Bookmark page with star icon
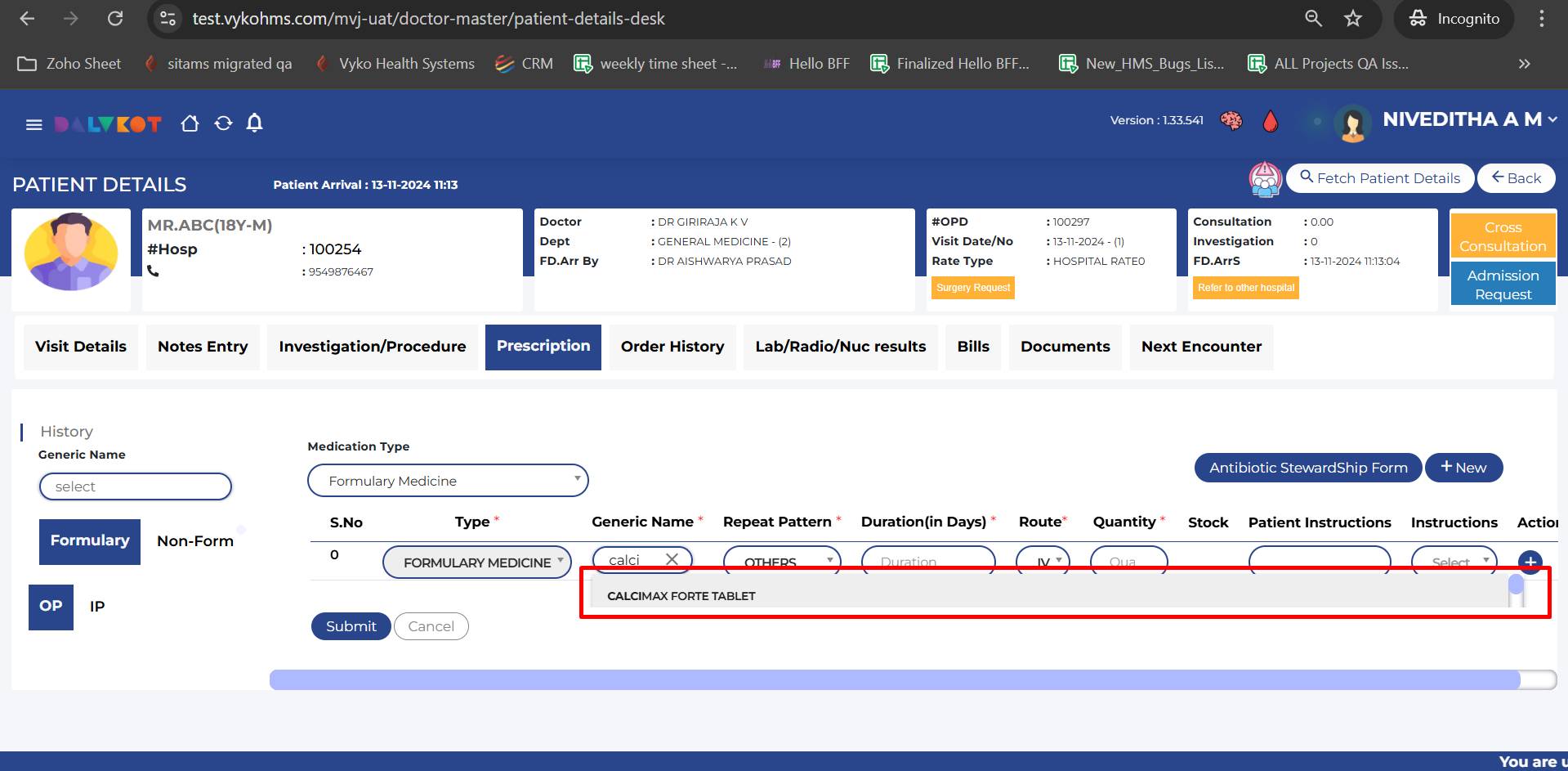Screen dimensions: 1568x771 pyautogui.click(x=1353, y=19)
